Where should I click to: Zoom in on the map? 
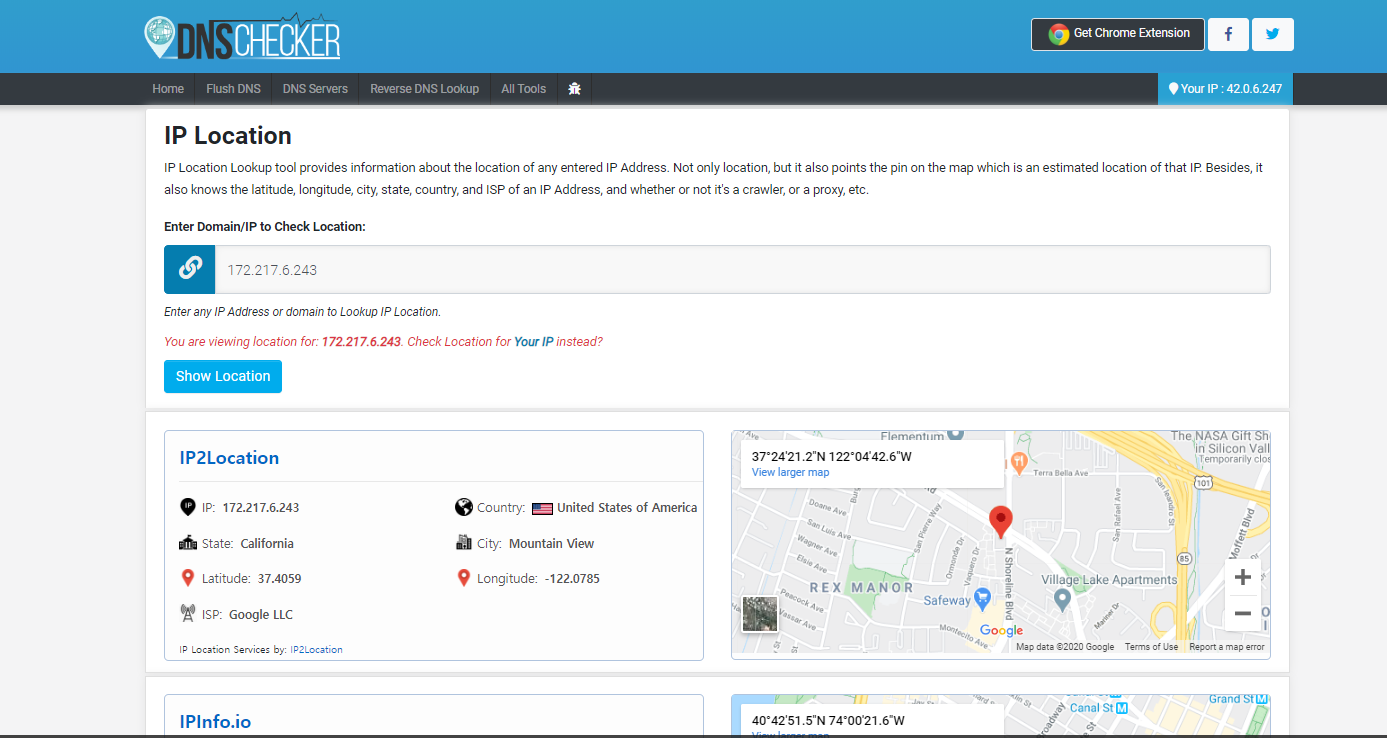click(x=1243, y=578)
